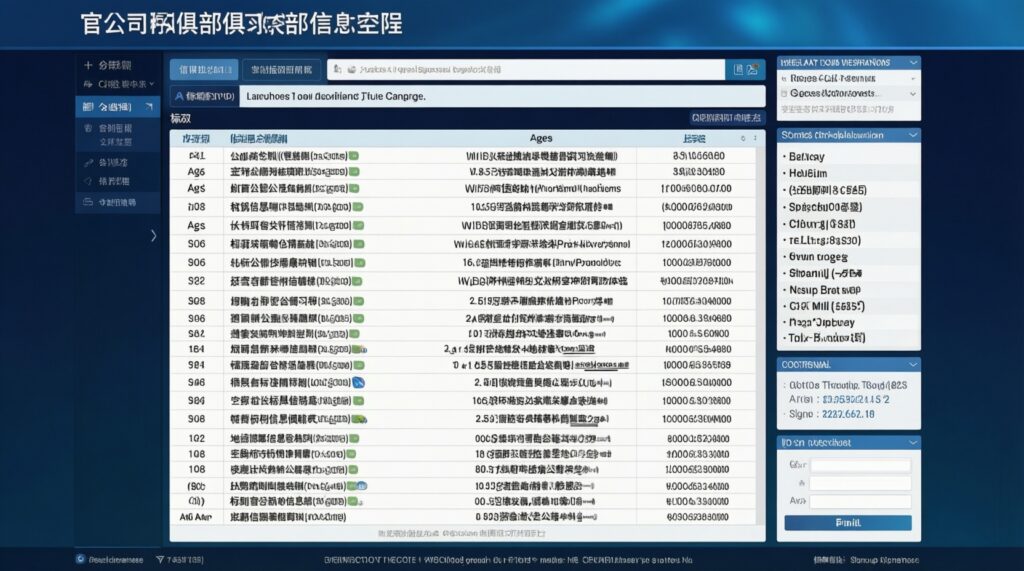The width and height of the screenshot is (1024, 571).
Task: Click the green status badge in the first table row
Action: click(x=354, y=157)
